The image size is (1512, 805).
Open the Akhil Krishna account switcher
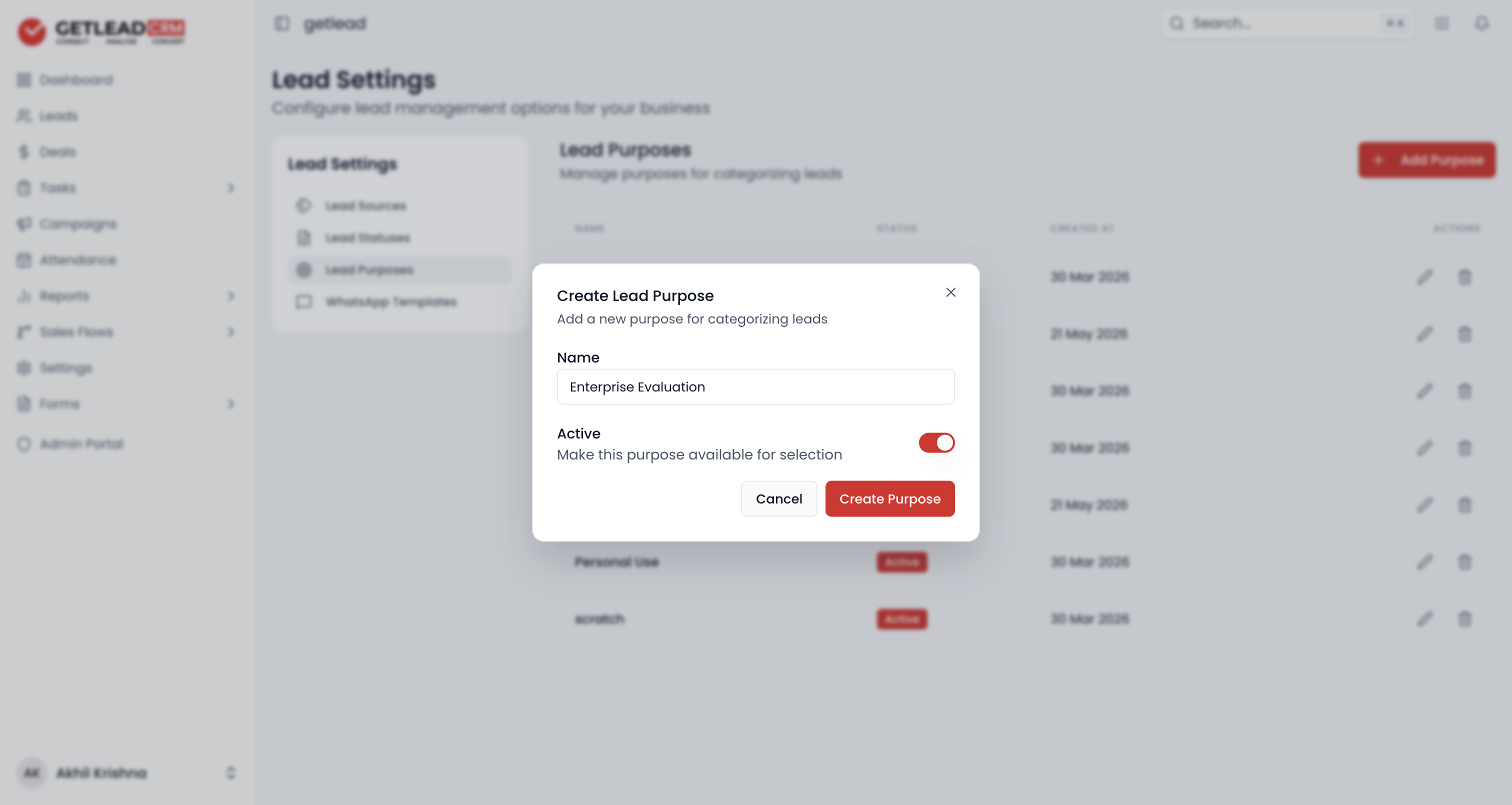tap(127, 772)
